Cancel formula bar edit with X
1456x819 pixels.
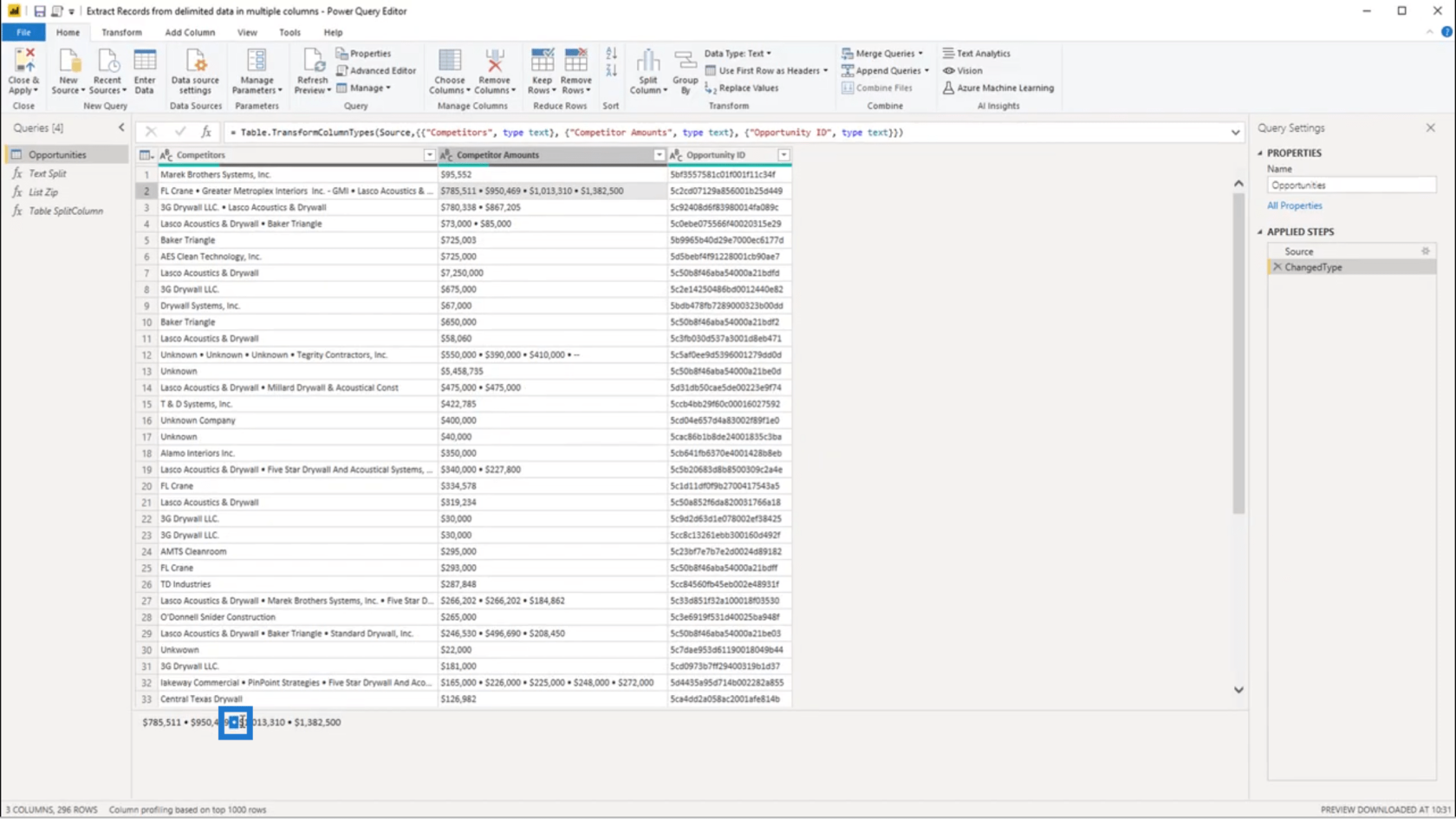151,132
